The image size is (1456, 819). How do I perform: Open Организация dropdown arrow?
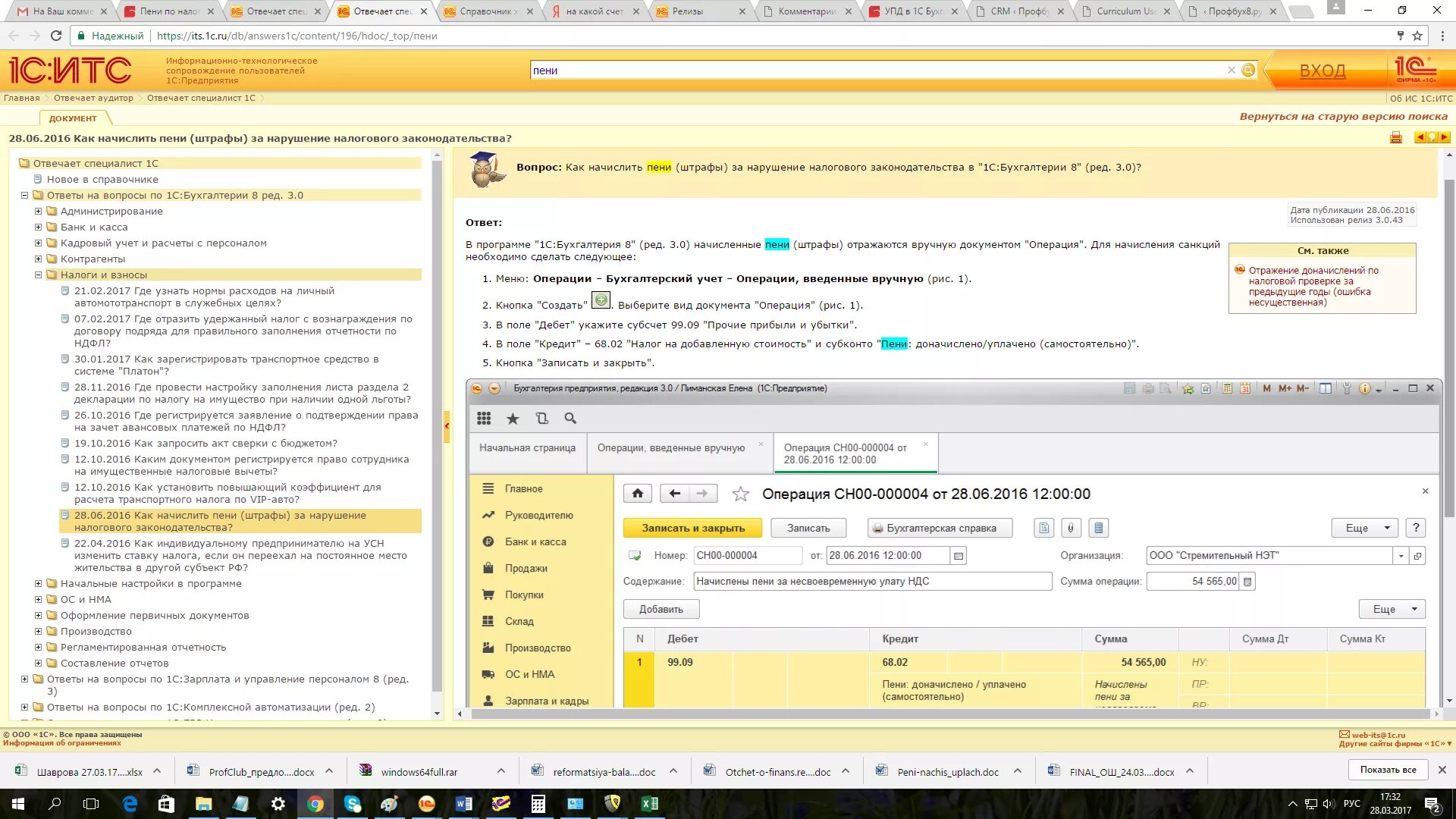tap(1401, 556)
